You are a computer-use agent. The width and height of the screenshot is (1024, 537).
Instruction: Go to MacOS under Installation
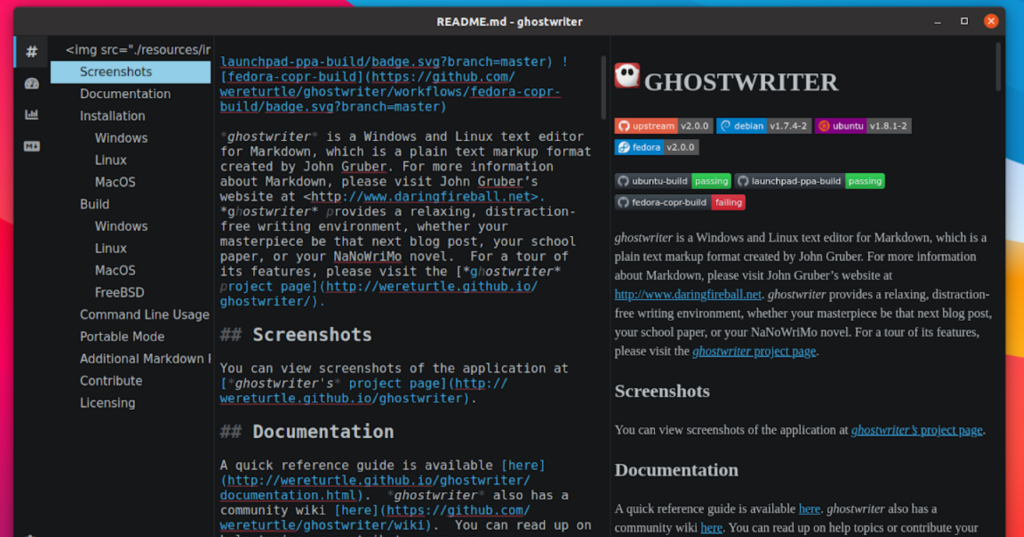pyautogui.click(x=115, y=182)
